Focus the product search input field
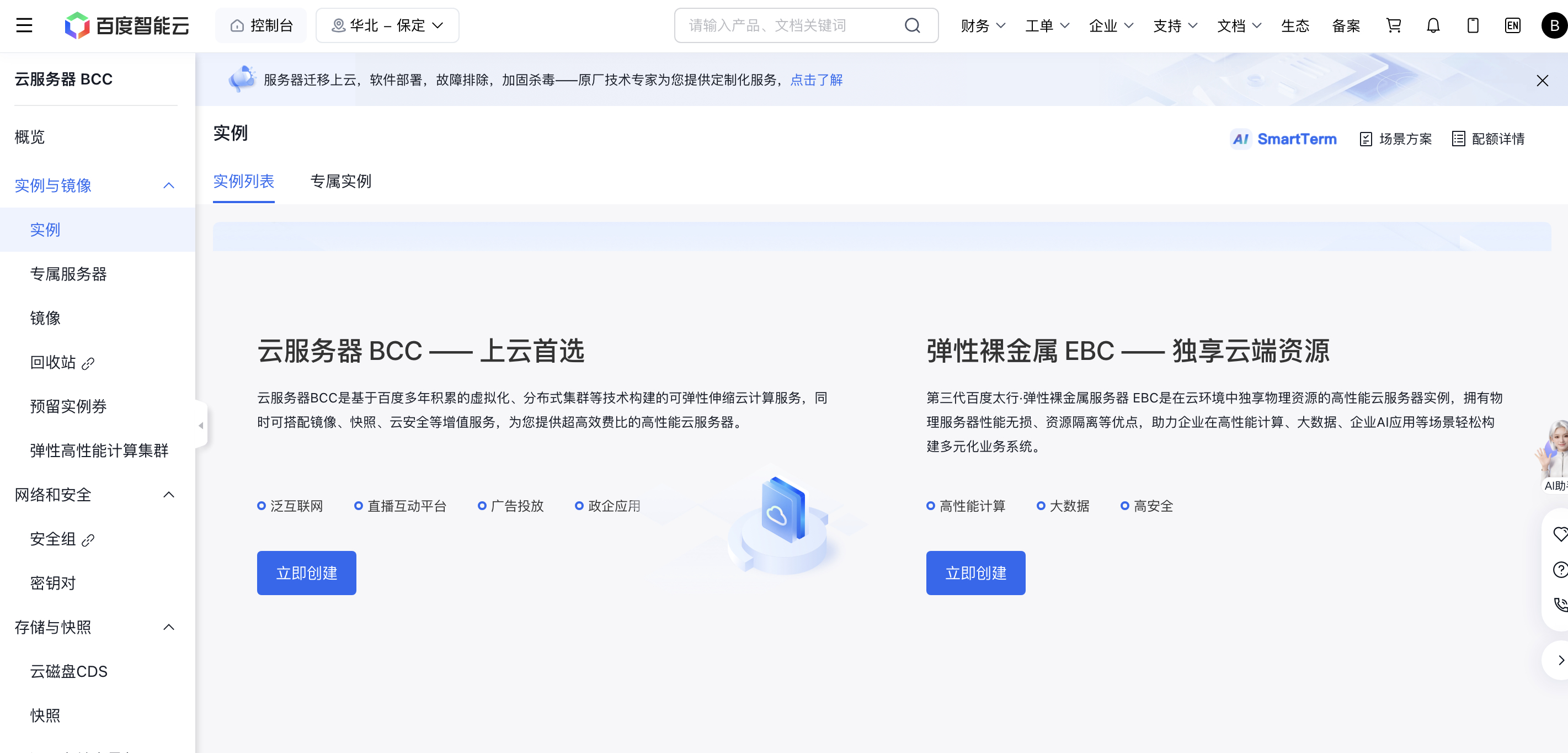The image size is (1568, 753). [x=791, y=25]
